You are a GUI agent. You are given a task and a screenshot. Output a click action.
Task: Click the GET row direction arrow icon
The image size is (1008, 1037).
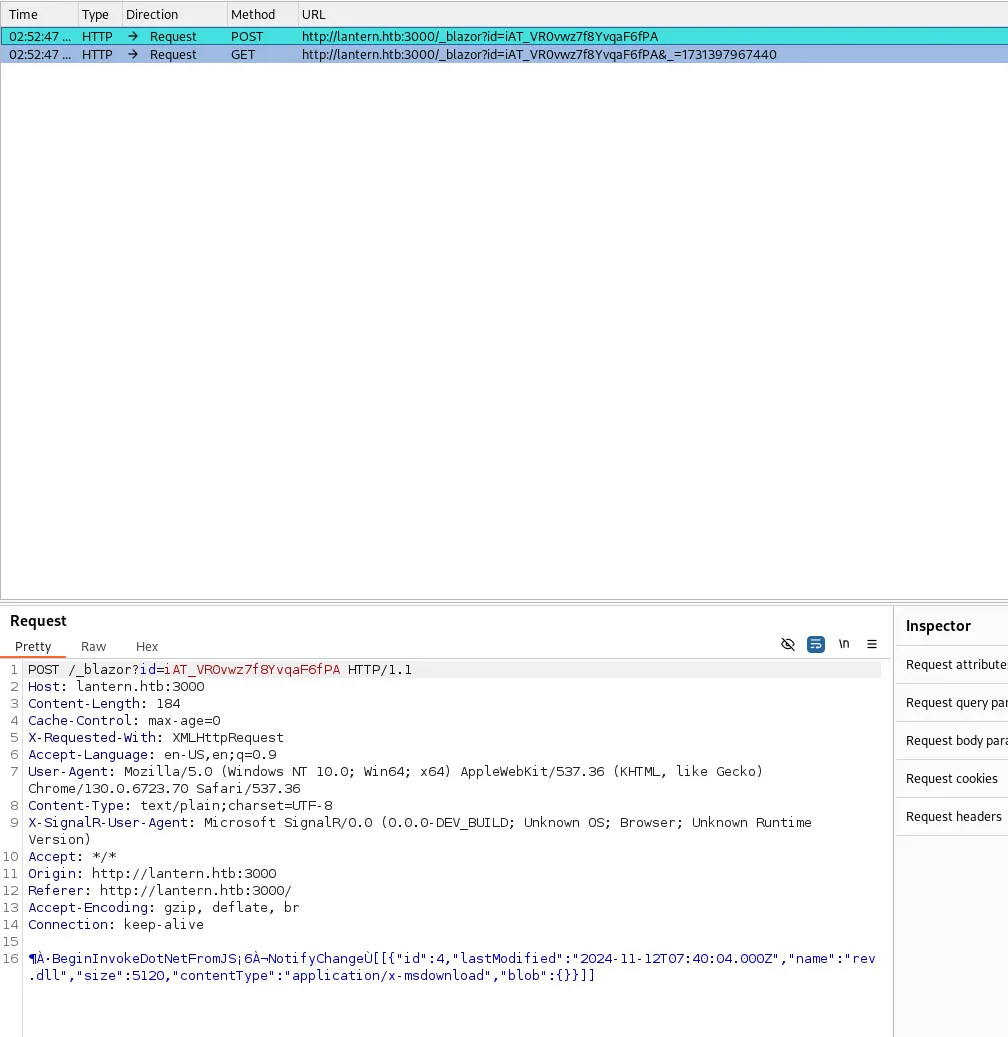(x=133, y=54)
